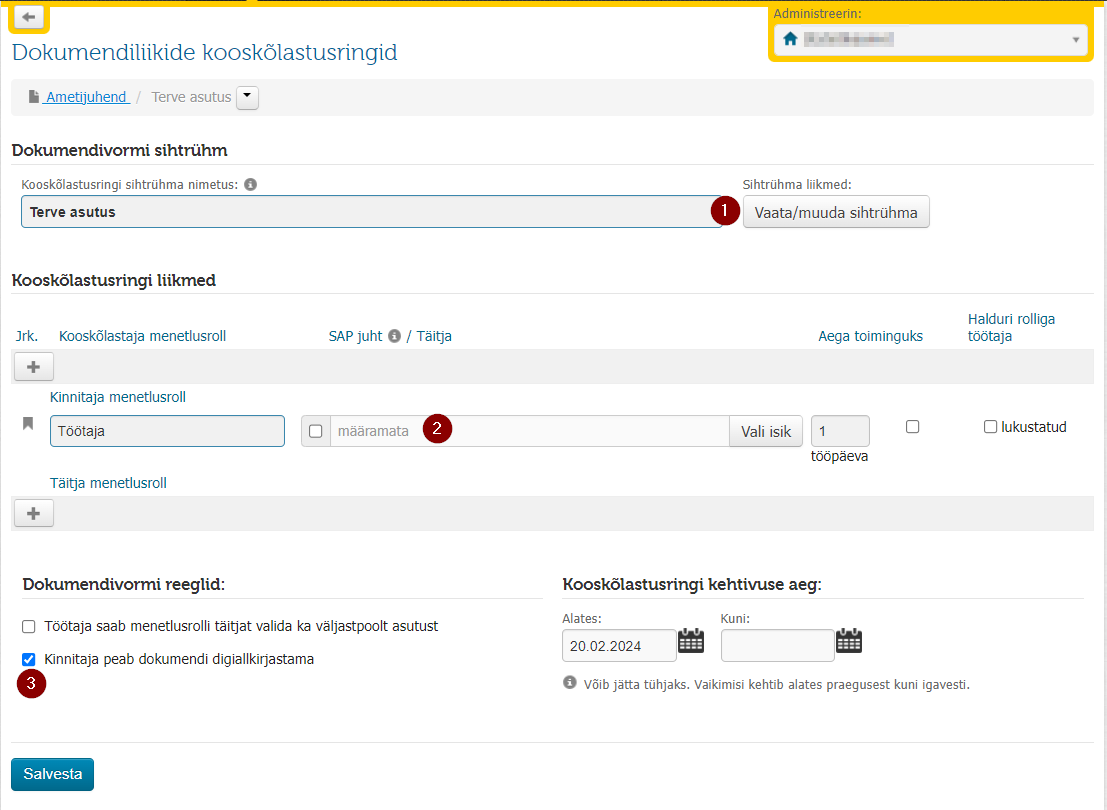Image resolution: width=1107 pixels, height=810 pixels.
Task: Open the Kuni date calendar picker
Action: coord(849,641)
